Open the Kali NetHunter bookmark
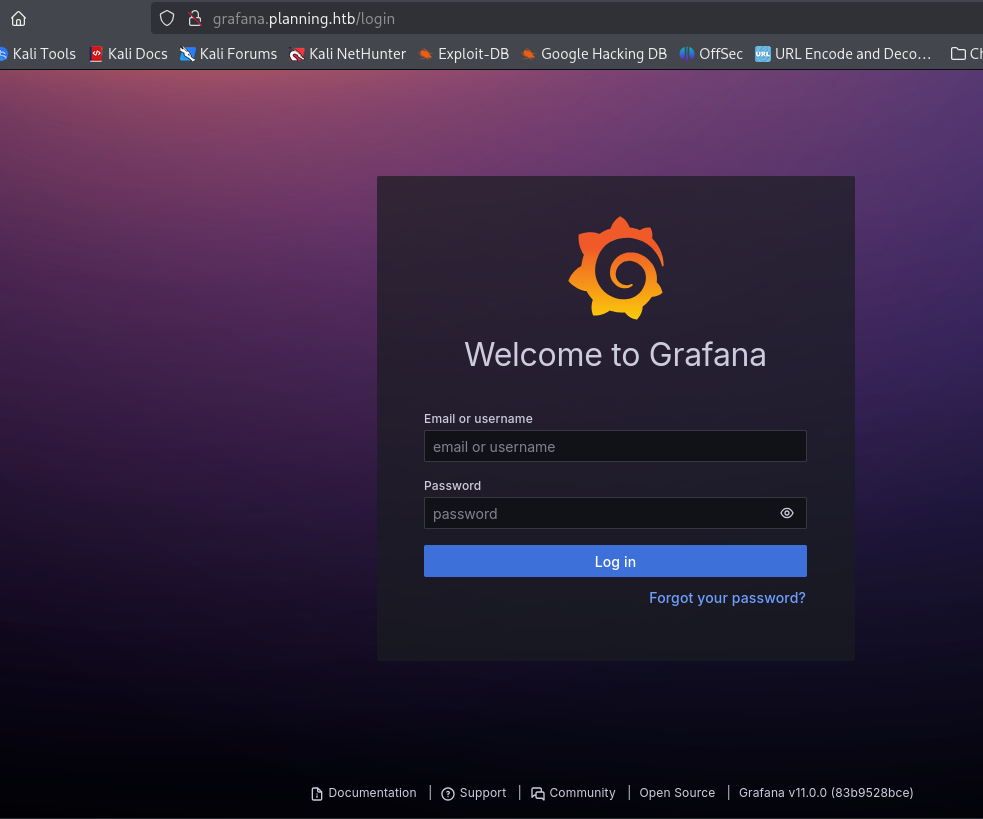This screenshot has width=983, height=819. click(x=347, y=54)
